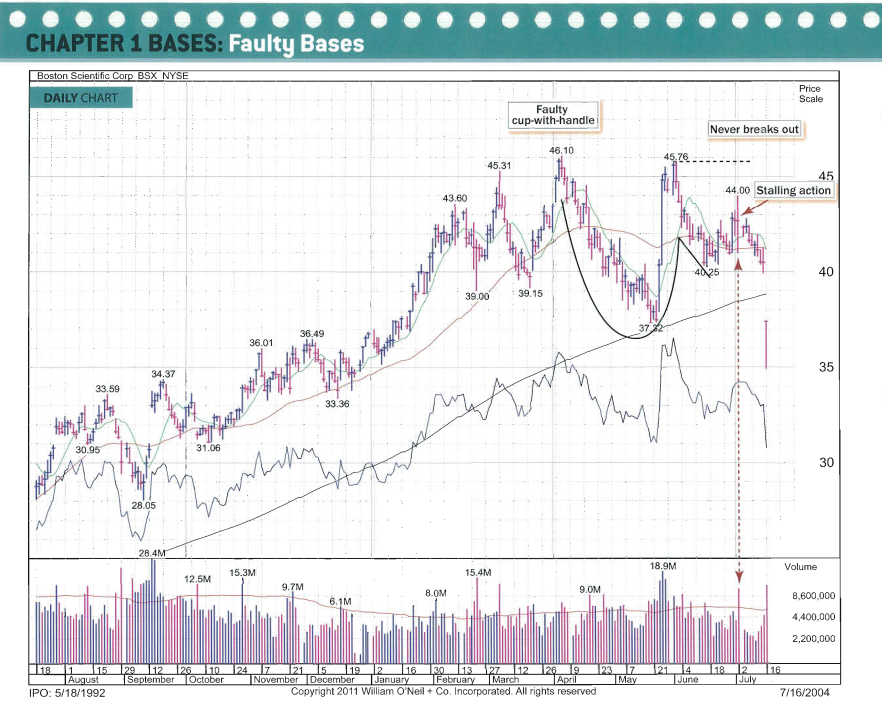Click the Boston Scientific Corp BSX NYSE title
The width and height of the screenshot is (882, 702).
pyautogui.click(x=112, y=76)
